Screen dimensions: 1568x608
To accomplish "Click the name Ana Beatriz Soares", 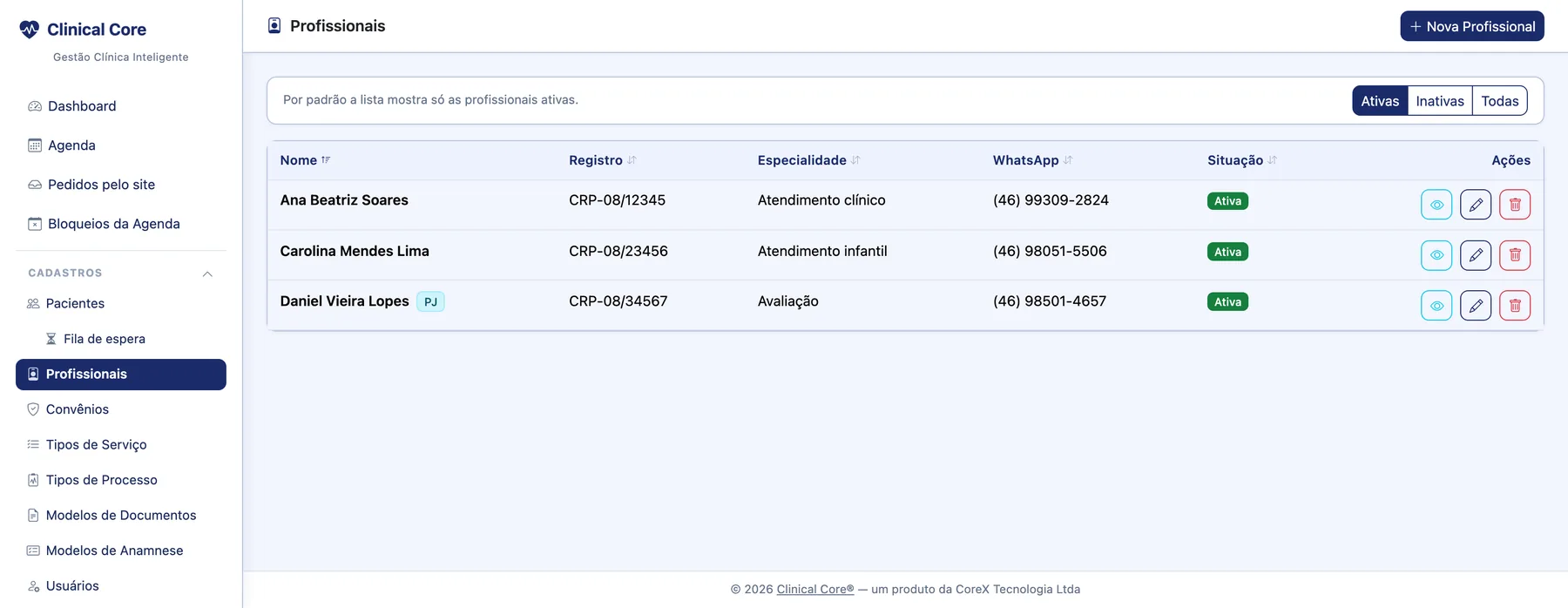I will [x=344, y=200].
